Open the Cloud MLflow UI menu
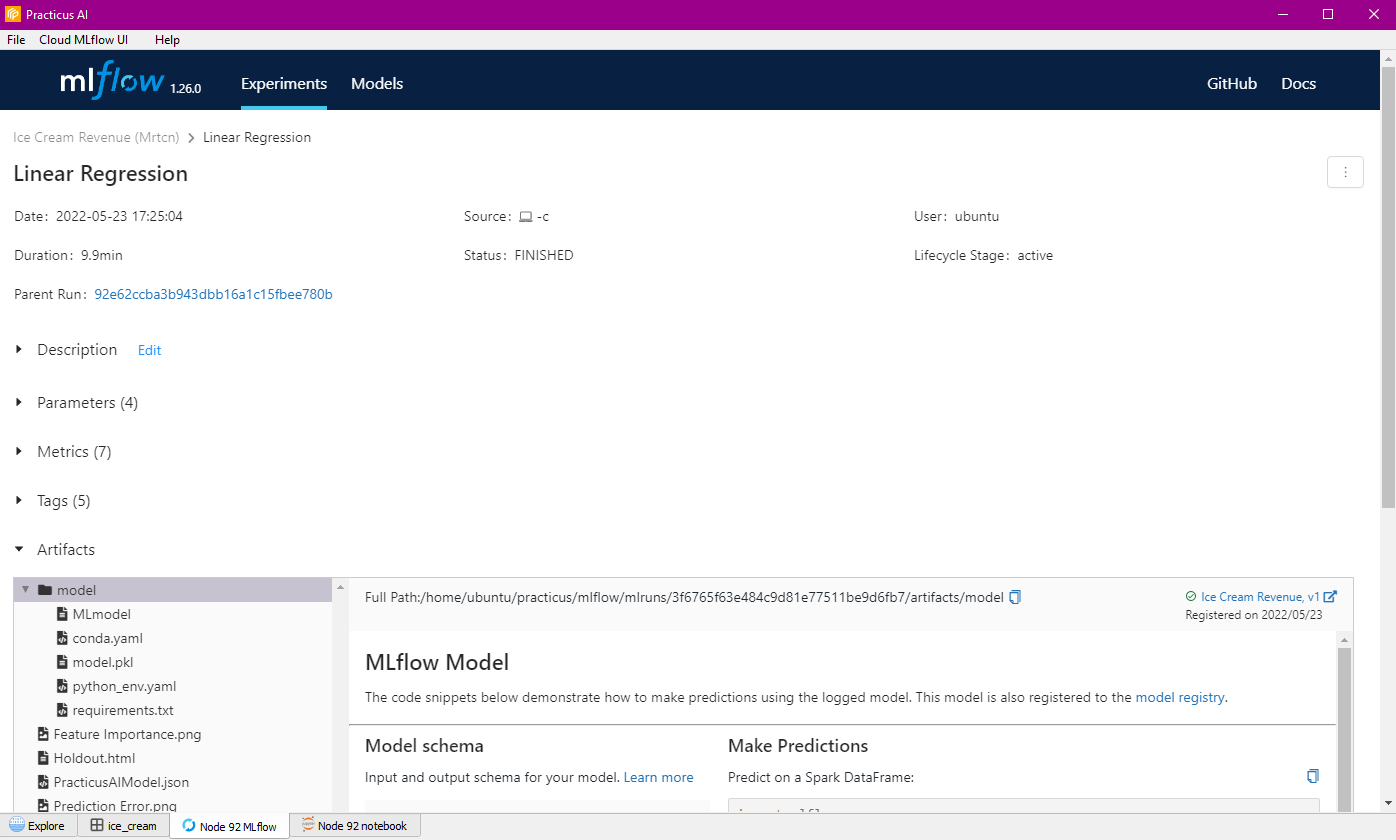Screen dimensions: 1396x840 point(84,39)
